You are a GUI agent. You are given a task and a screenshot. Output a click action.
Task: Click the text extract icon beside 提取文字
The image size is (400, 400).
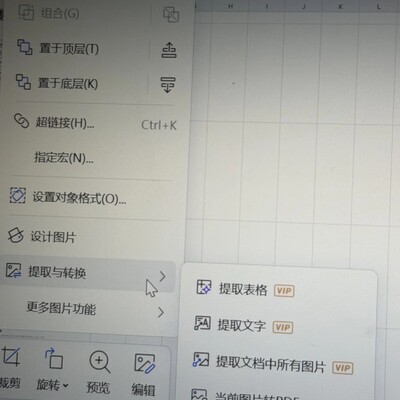point(202,323)
